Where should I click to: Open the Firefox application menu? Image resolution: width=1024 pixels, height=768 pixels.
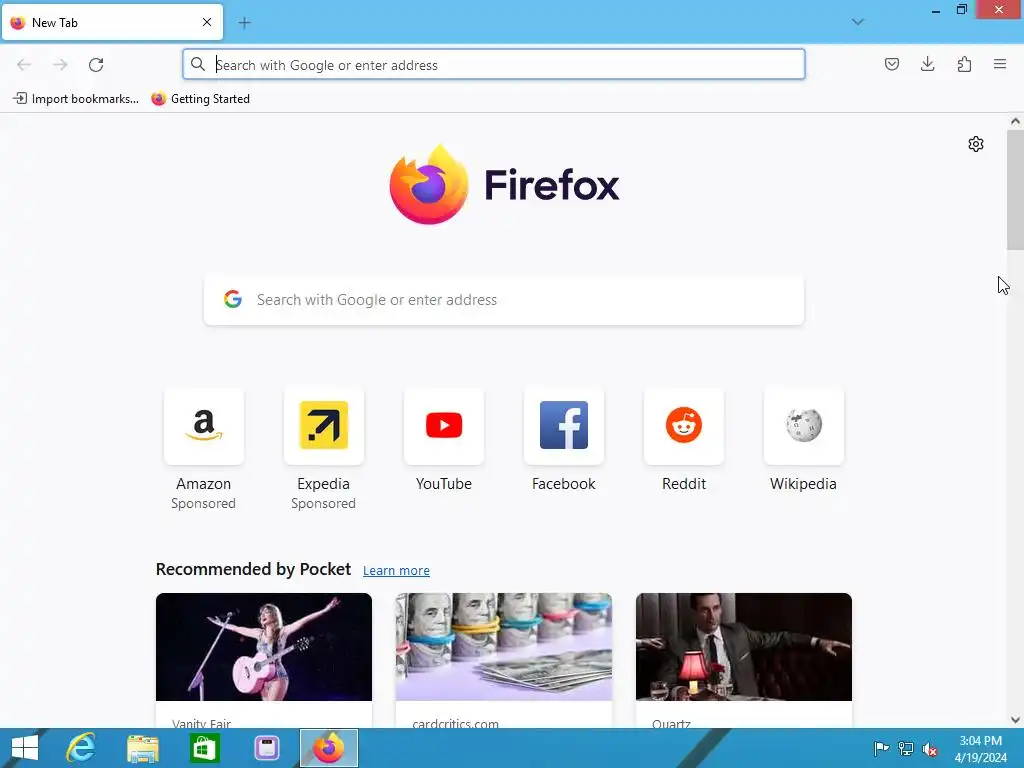tap(1000, 64)
